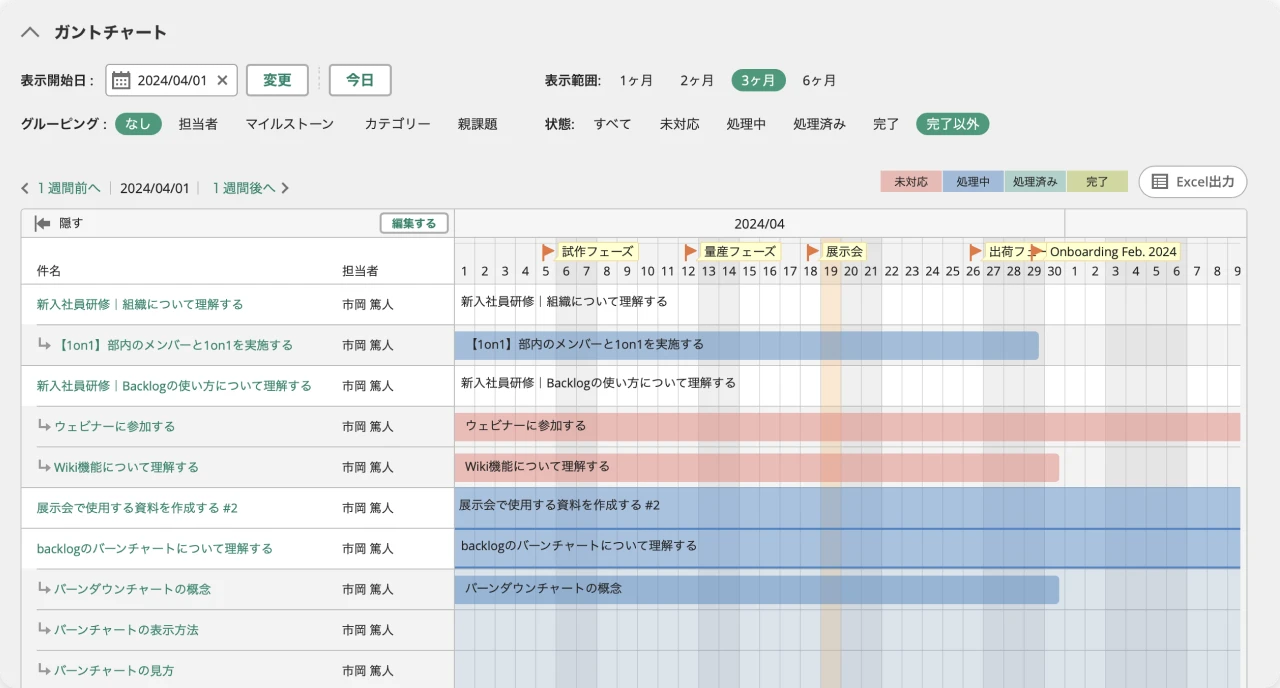The height and width of the screenshot is (688, 1280).
Task: Click the 未対応 red legend swatch
Action: coord(911,182)
